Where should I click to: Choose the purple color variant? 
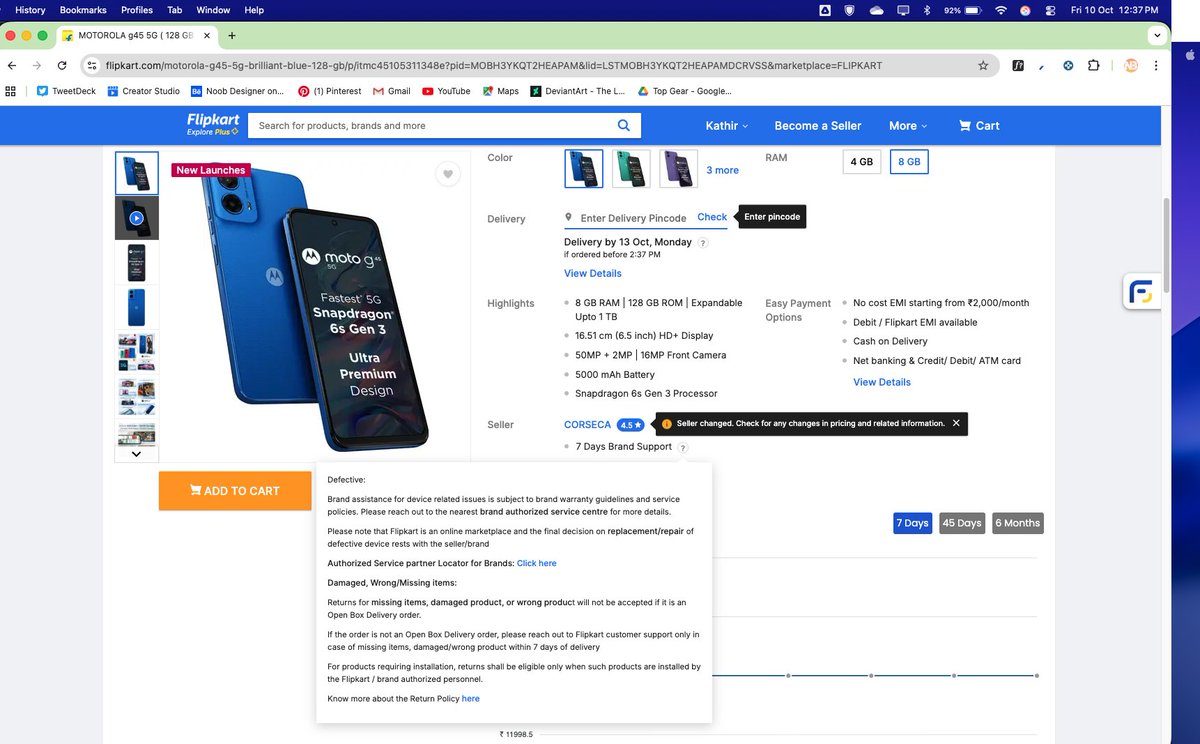coord(678,169)
